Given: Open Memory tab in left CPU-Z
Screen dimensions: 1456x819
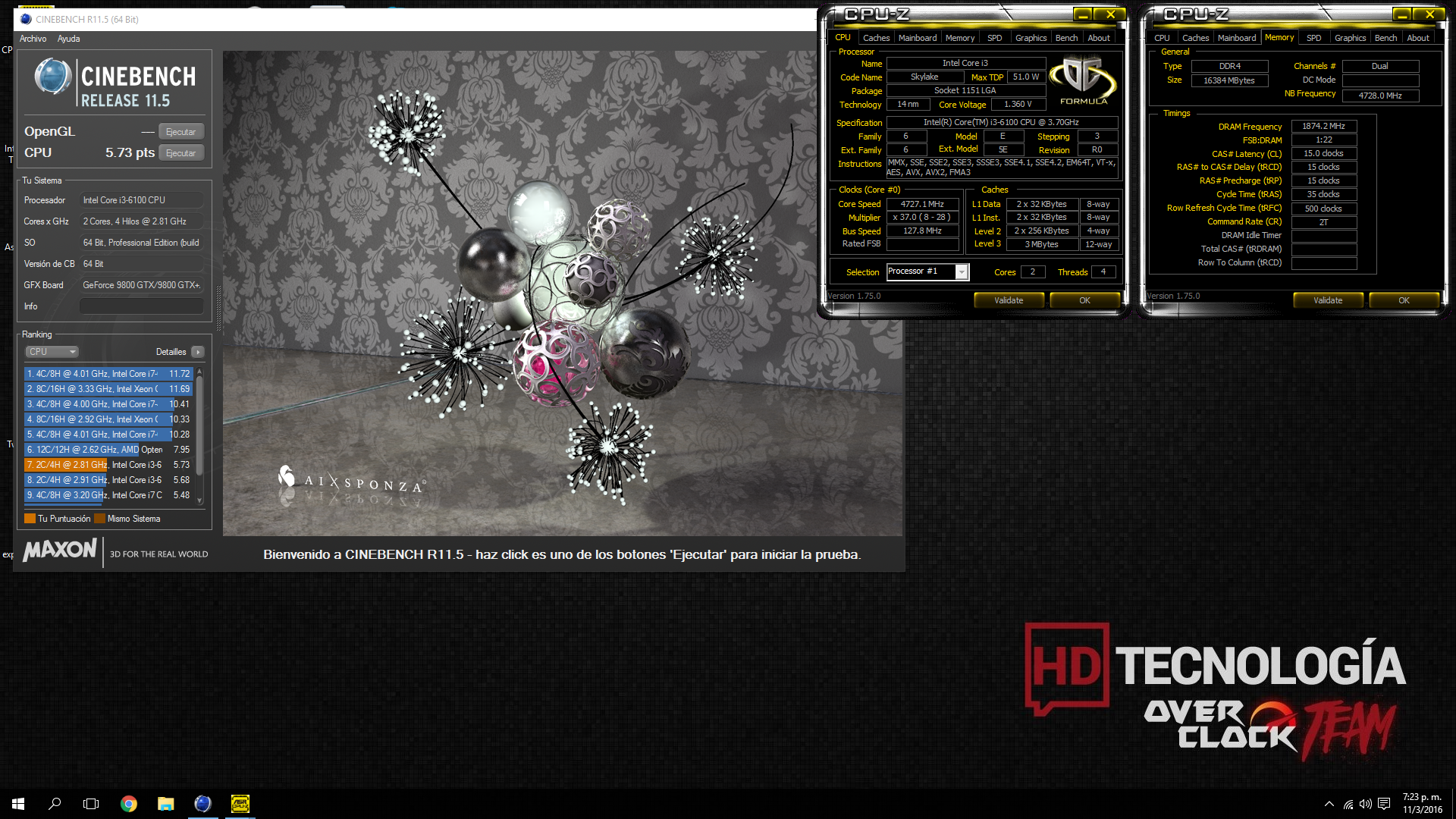Looking at the screenshot, I should pos(960,38).
